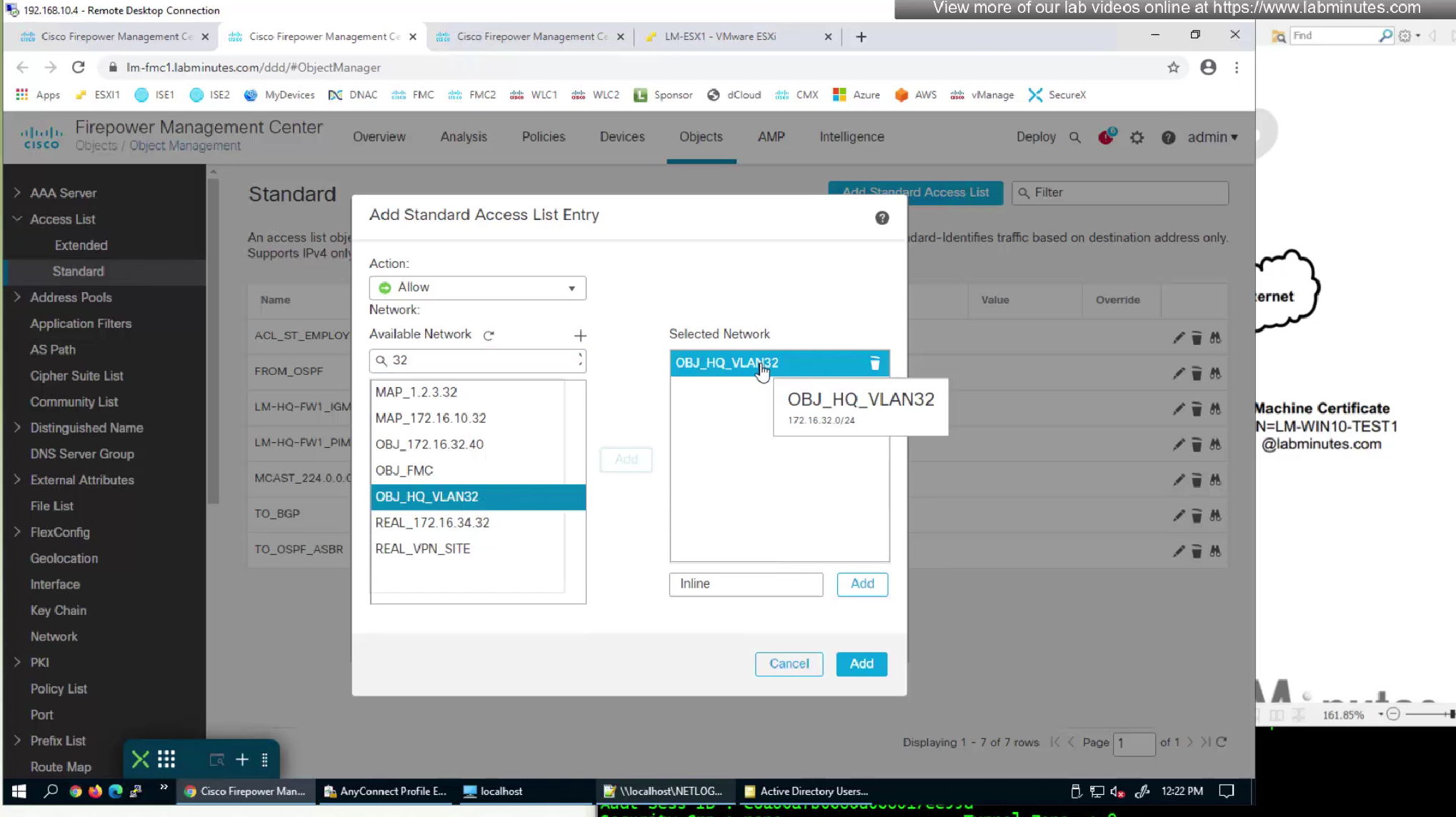
Task: Expand the AAA Server tree node
Action: [x=17, y=193]
